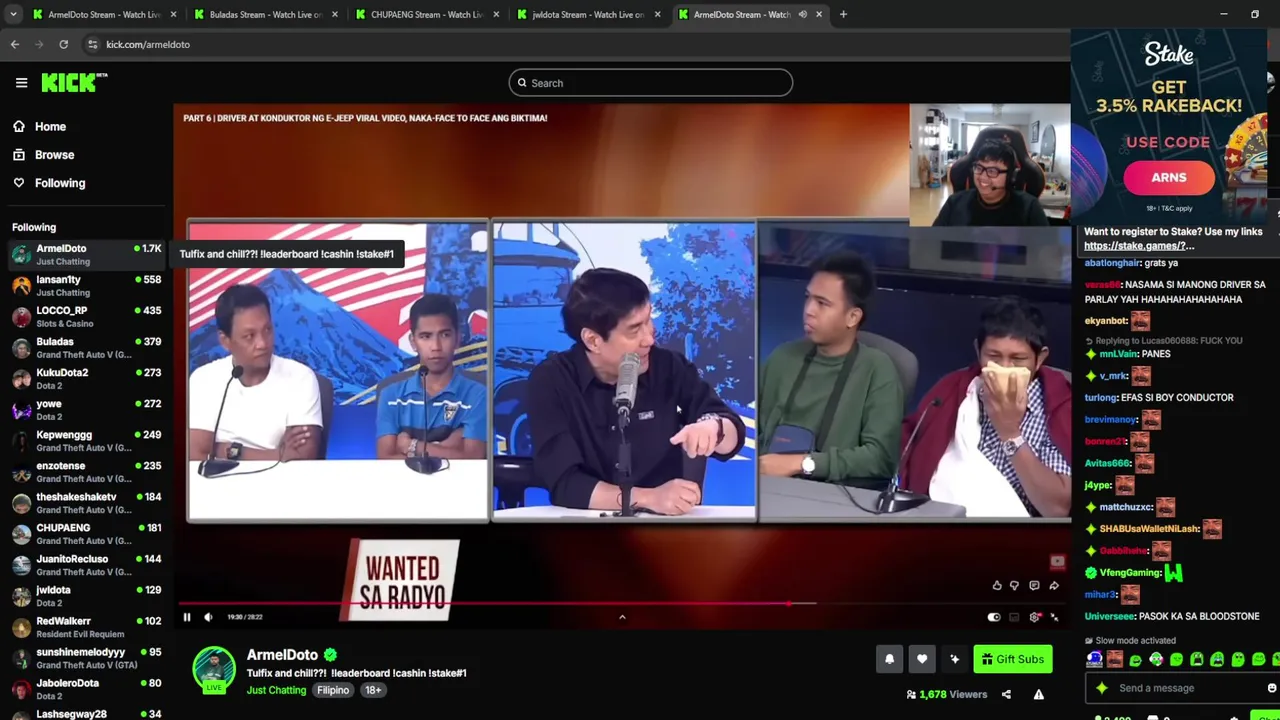
Task: Open RedWalkerr channel in sidebar
Action: pos(86,627)
